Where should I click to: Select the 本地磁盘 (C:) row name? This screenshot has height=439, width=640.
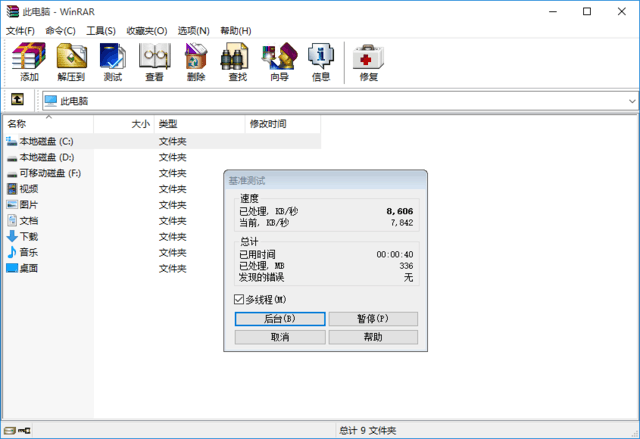click(x=47, y=142)
